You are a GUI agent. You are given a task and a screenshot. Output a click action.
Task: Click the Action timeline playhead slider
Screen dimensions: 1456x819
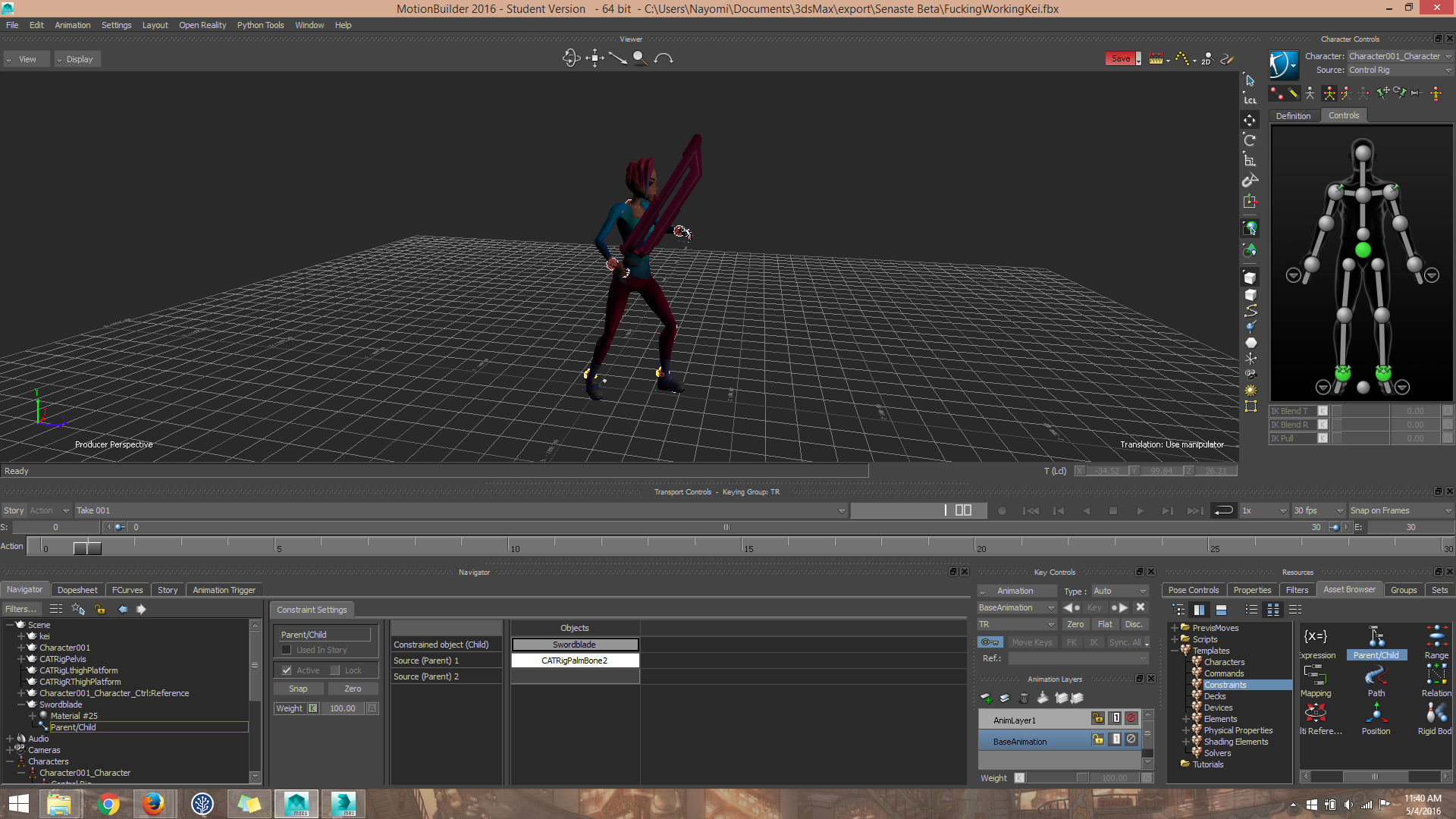tap(87, 548)
